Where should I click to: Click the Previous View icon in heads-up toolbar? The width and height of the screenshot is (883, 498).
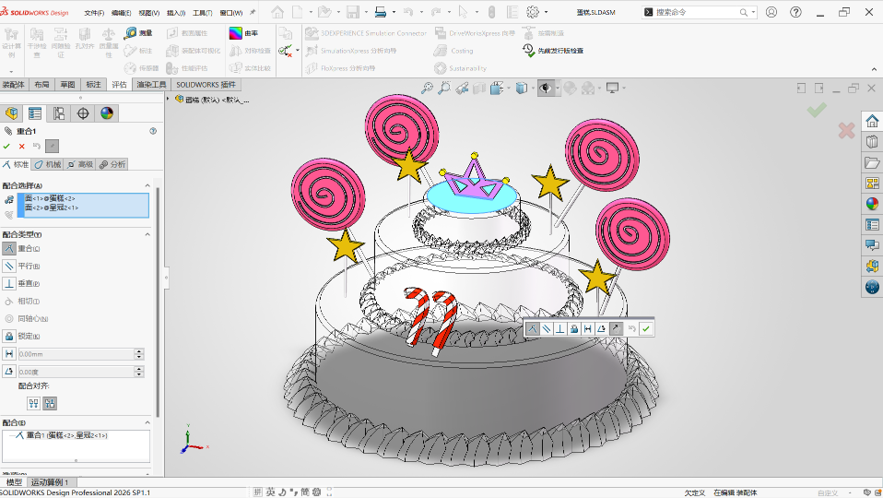point(462,88)
